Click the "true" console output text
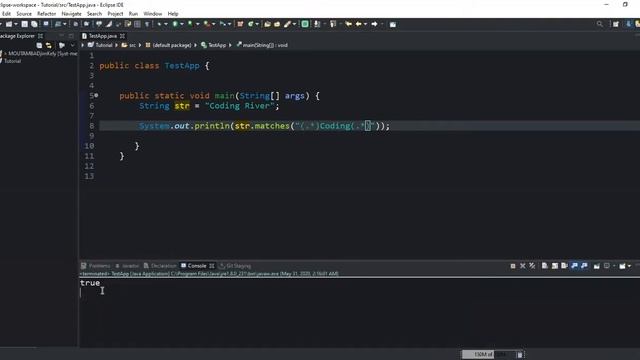The width and height of the screenshot is (640, 360). click(x=90, y=283)
